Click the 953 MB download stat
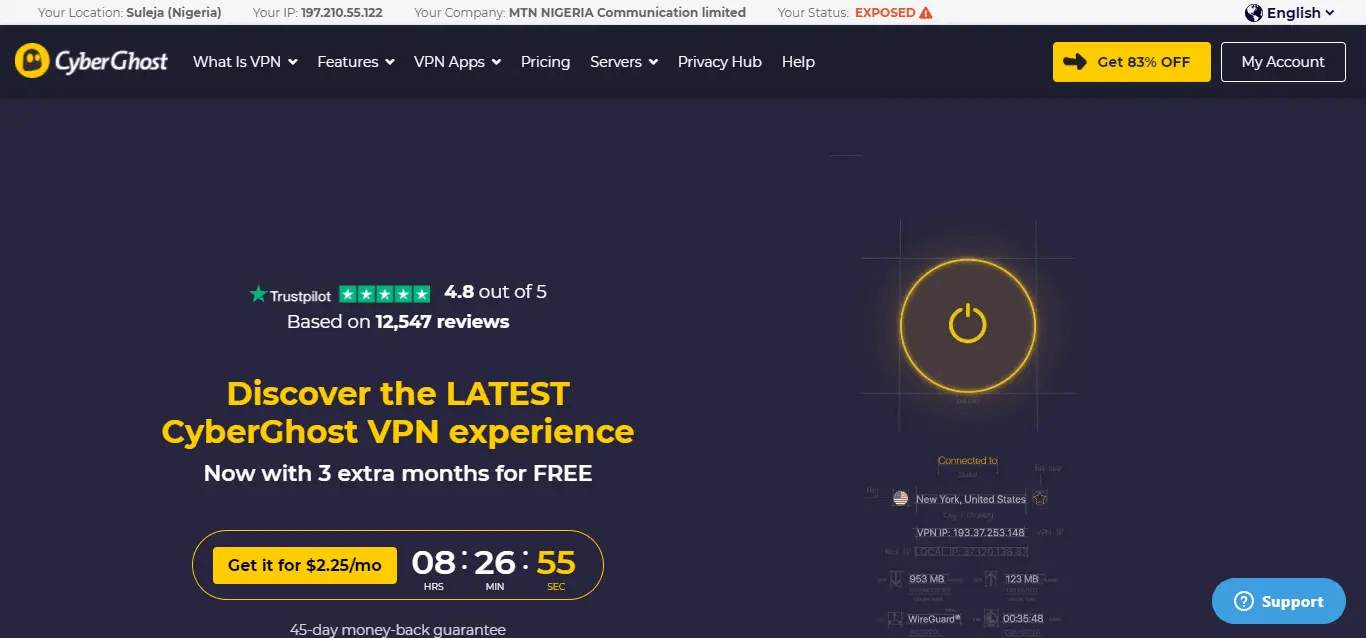 coord(926,578)
